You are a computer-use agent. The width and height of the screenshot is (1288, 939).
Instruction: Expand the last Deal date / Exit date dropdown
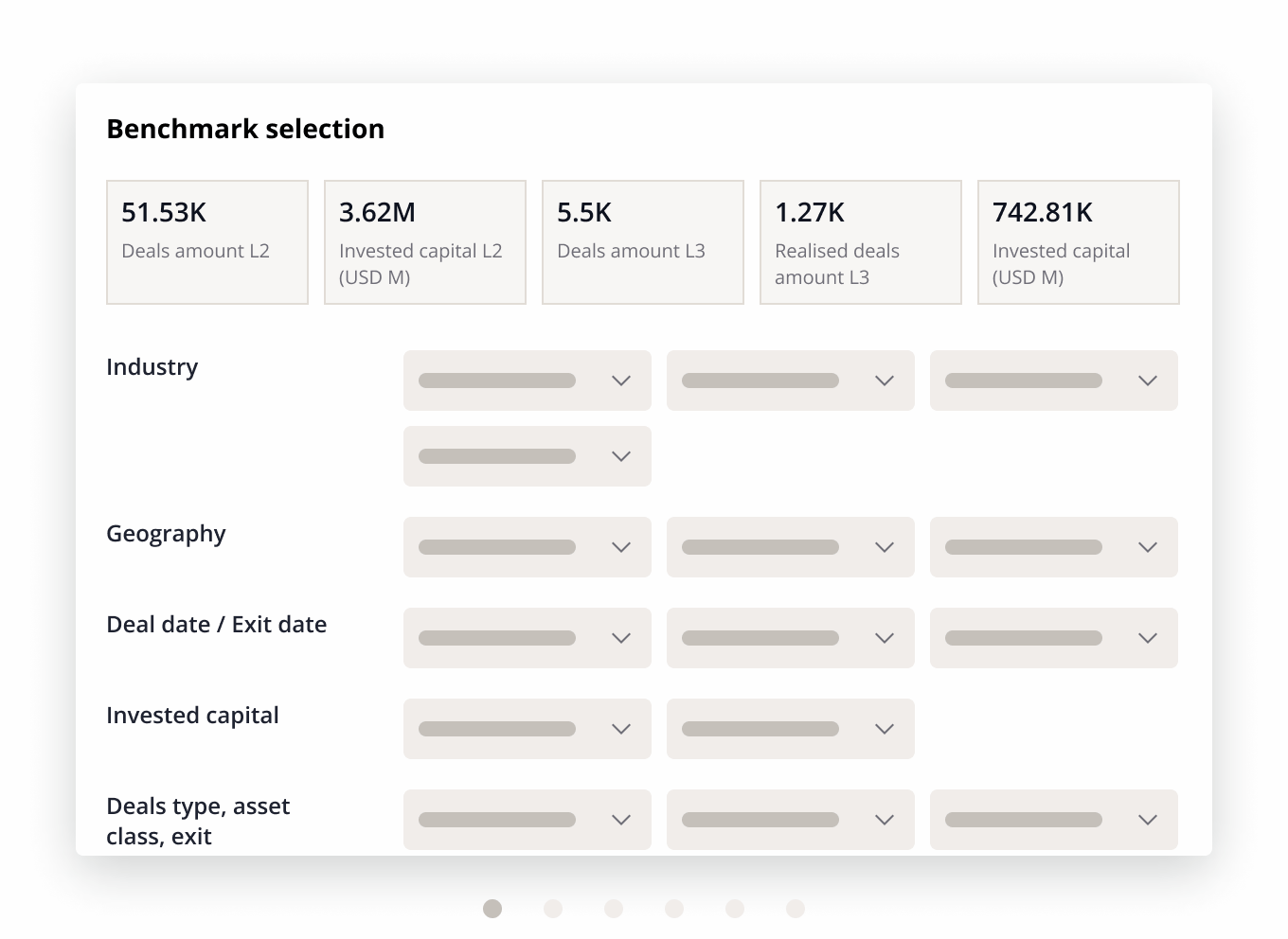tap(1053, 638)
